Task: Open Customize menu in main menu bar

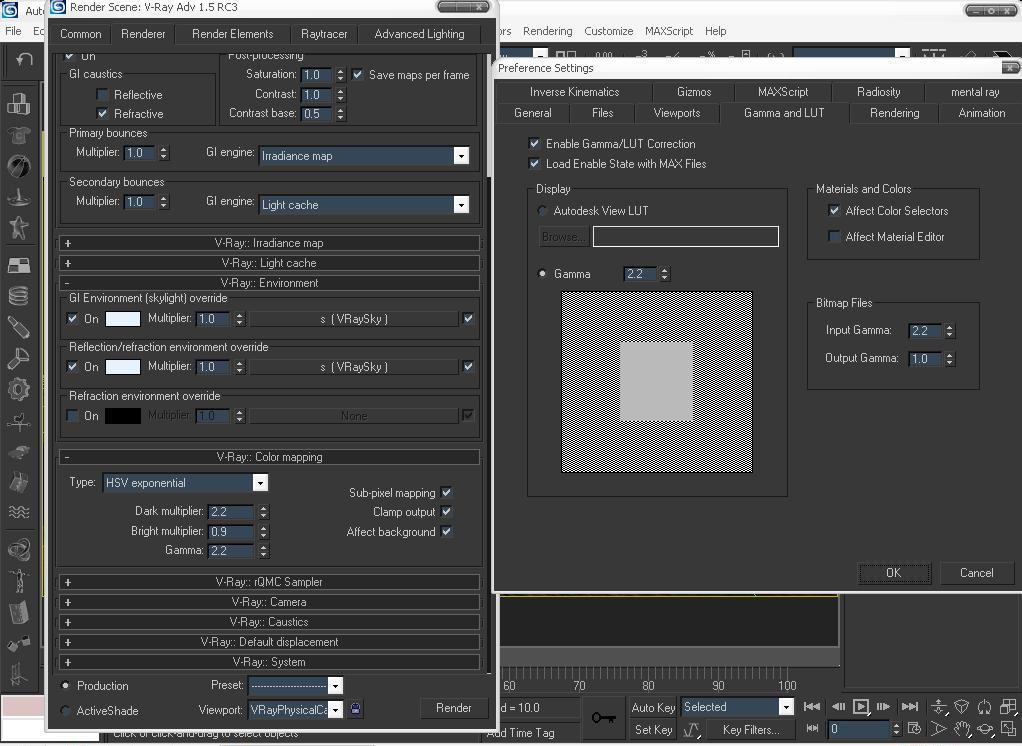Action: tap(608, 31)
